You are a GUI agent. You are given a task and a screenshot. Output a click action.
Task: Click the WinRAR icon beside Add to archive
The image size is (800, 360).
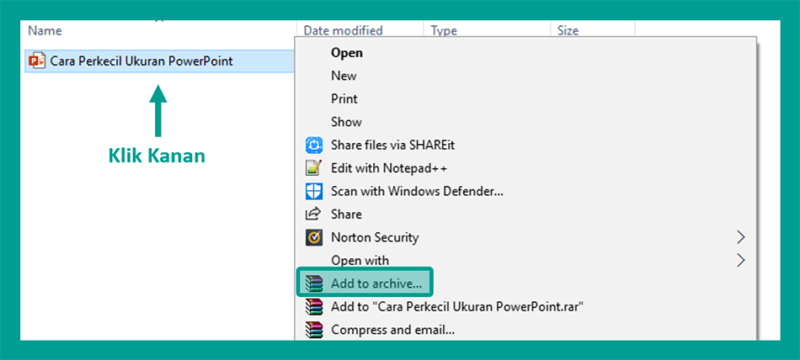(314, 284)
